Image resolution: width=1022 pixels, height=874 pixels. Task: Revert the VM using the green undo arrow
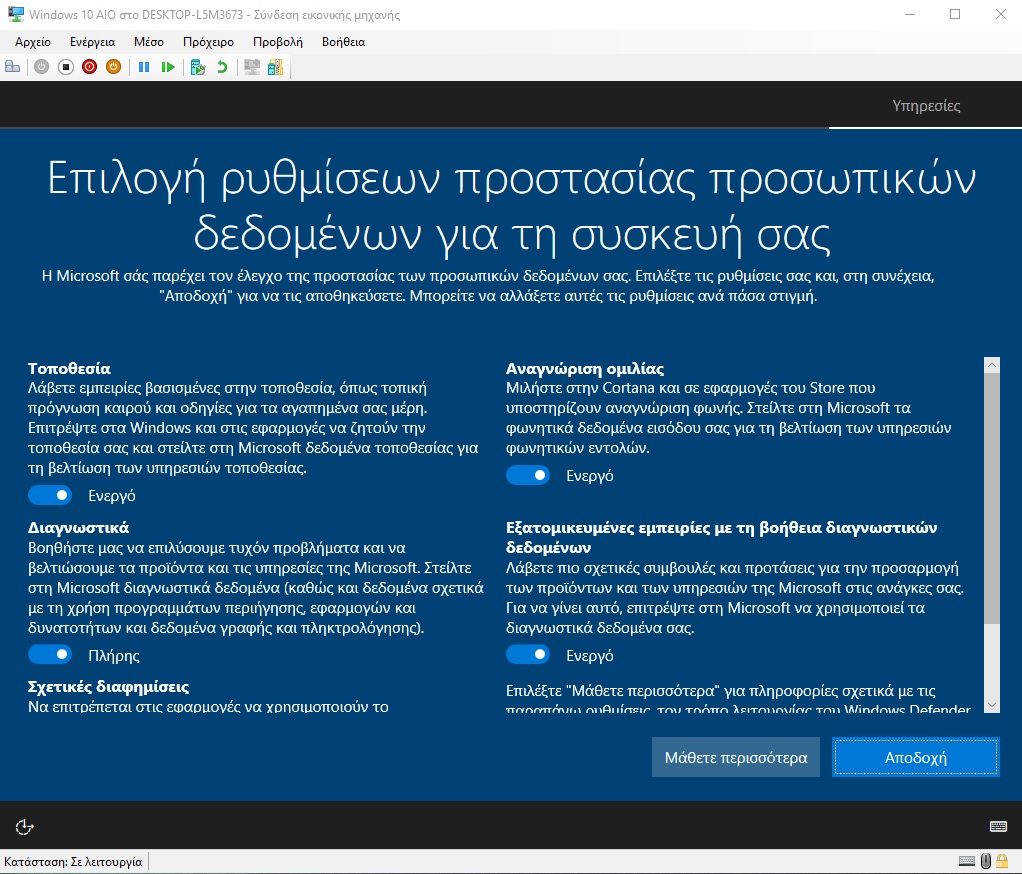[x=222, y=66]
